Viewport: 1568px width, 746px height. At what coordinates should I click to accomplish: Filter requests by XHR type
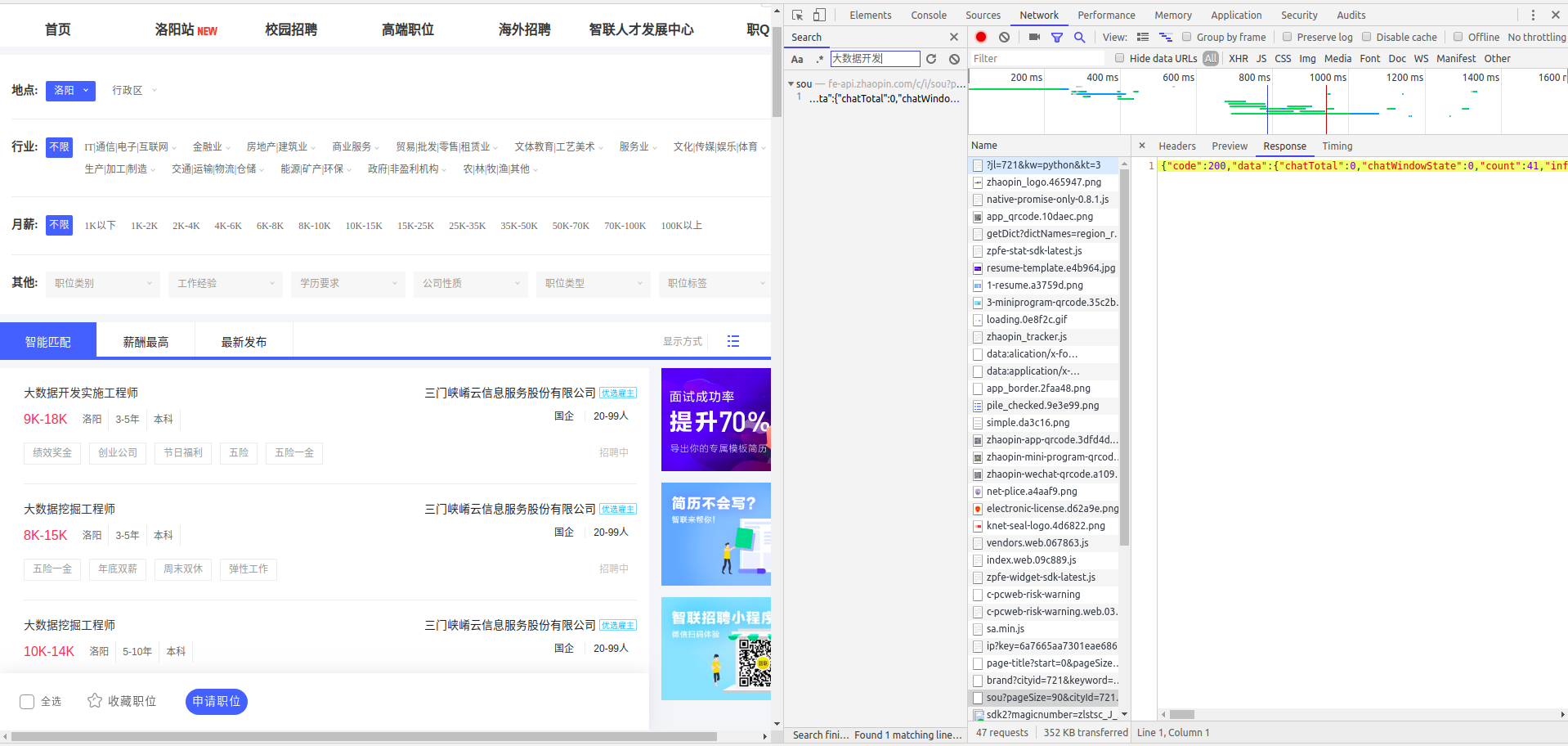(x=1239, y=58)
